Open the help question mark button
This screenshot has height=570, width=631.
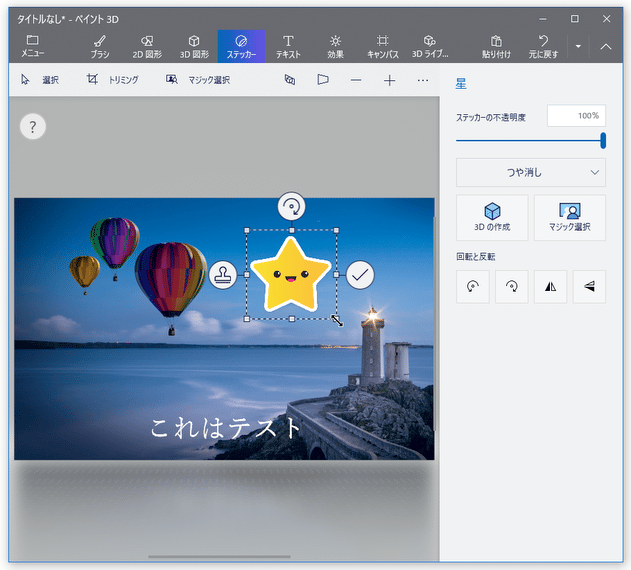[x=33, y=126]
